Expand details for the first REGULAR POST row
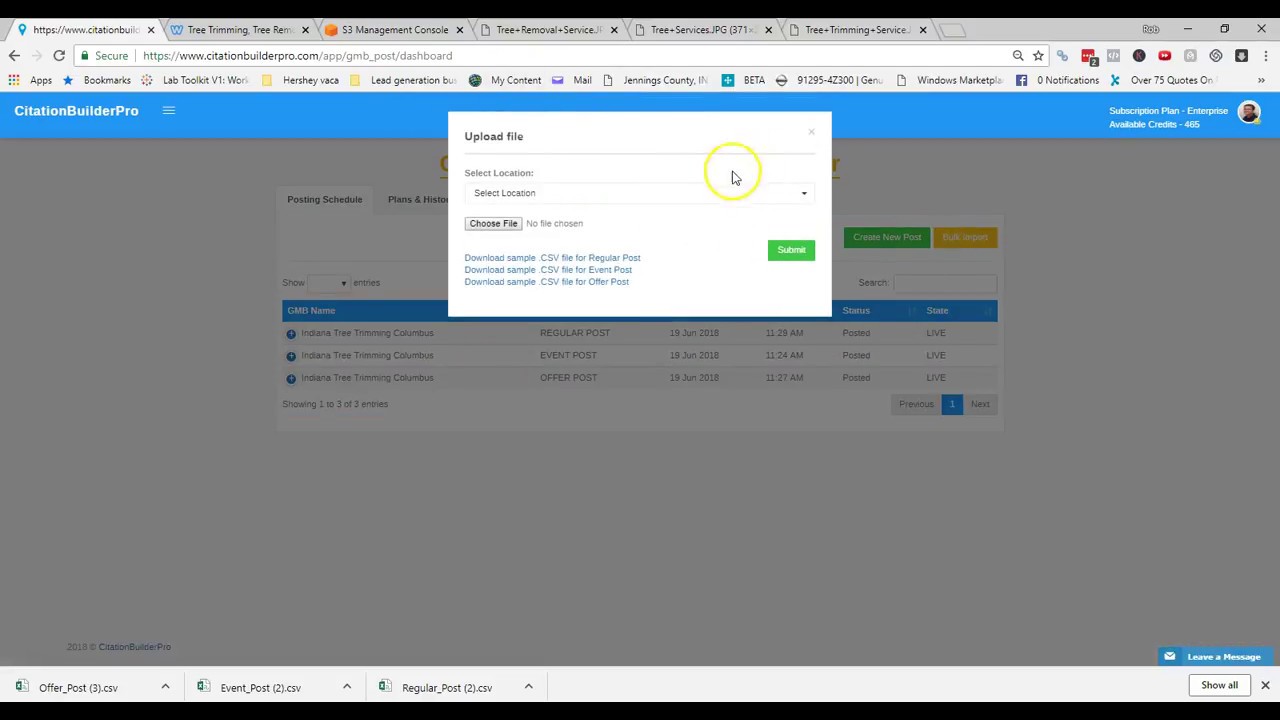1280x720 pixels. click(291, 332)
